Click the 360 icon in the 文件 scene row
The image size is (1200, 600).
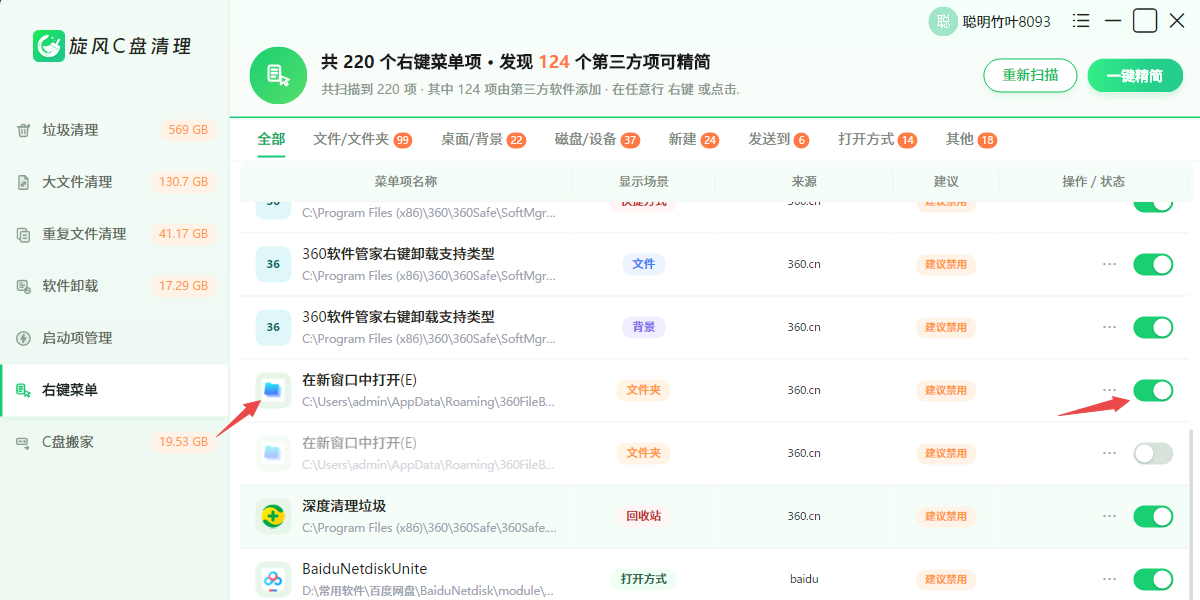(273, 264)
